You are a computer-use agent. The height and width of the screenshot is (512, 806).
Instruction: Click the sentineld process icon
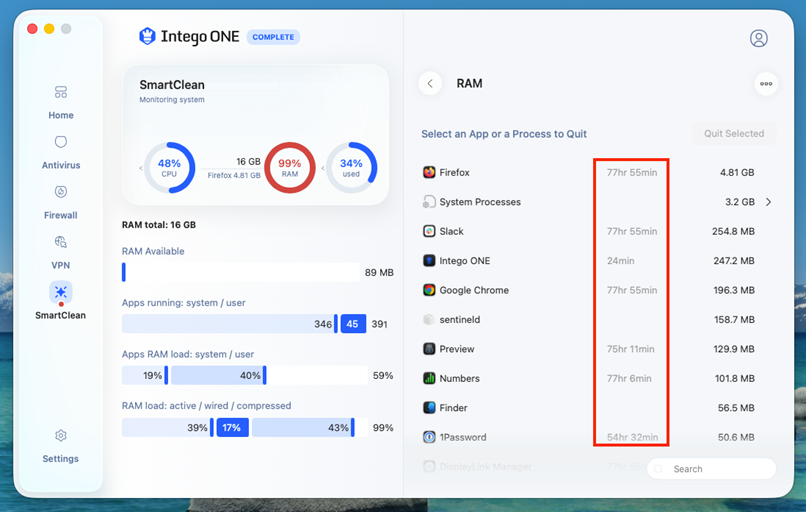pyautogui.click(x=429, y=319)
